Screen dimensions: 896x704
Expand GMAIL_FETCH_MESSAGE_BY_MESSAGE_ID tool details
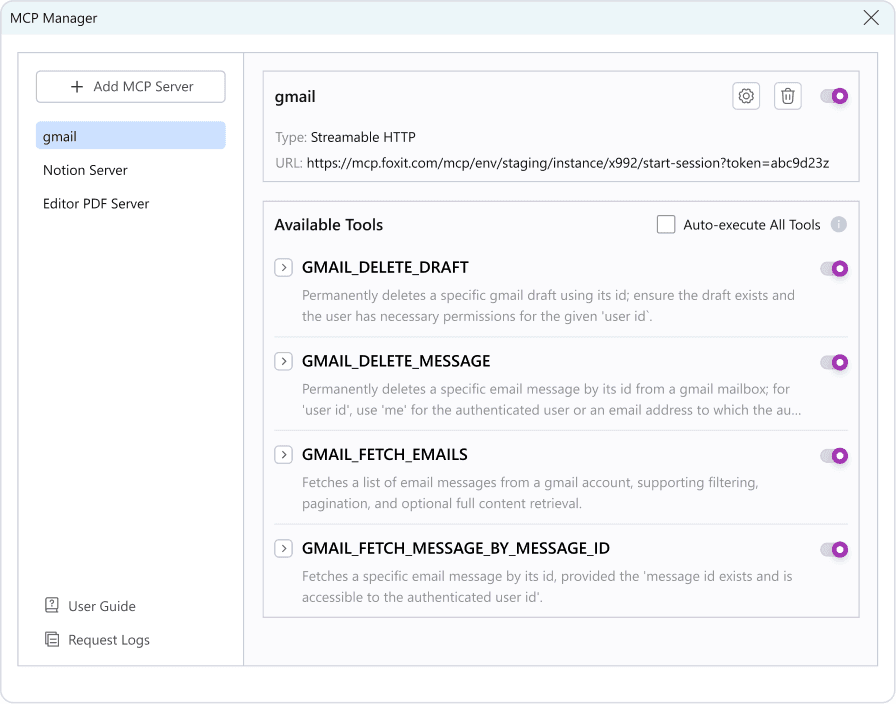283,549
